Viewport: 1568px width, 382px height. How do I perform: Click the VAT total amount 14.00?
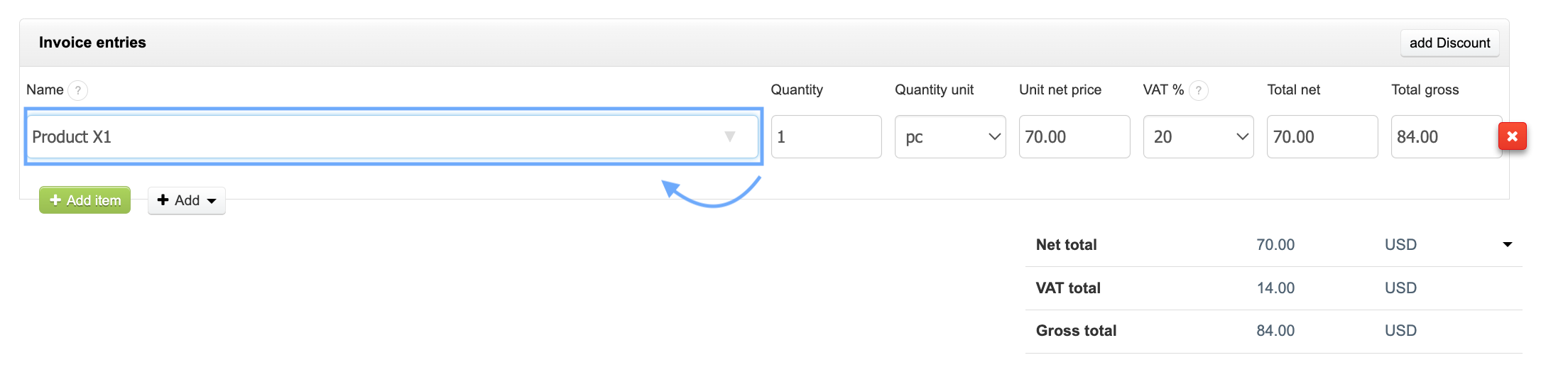tap(1275, 288)
